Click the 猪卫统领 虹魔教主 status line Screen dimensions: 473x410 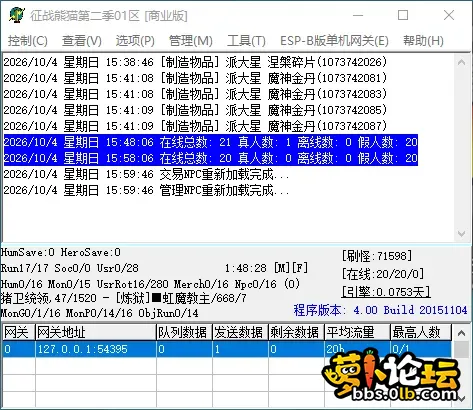pos(124,298)
